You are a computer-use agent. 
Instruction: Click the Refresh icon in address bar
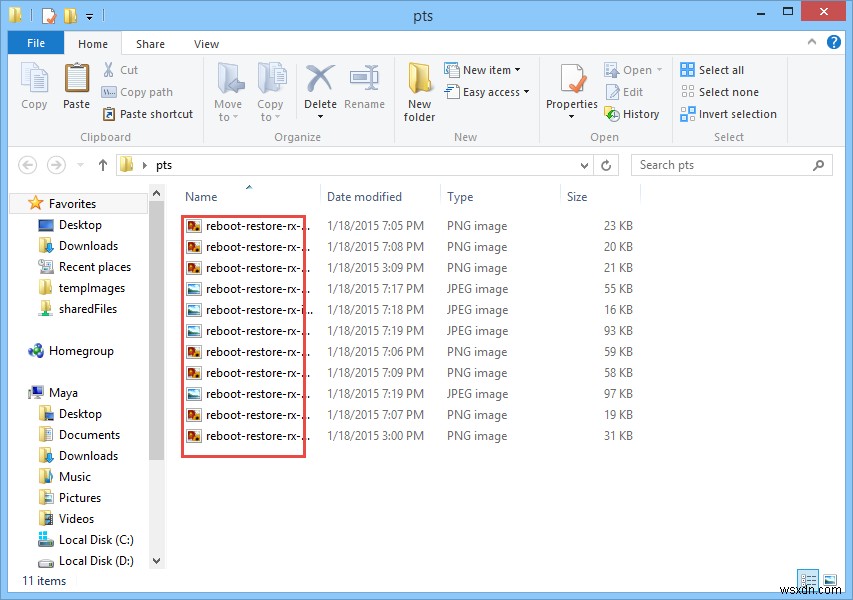coord(607,165)
